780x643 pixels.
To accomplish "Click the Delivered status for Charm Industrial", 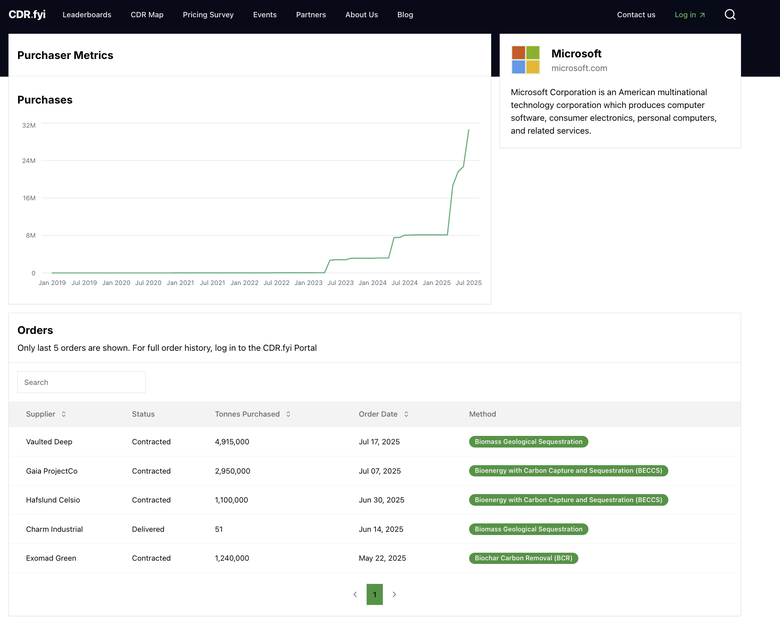I will pyautogui.click(x=148, y=529).
